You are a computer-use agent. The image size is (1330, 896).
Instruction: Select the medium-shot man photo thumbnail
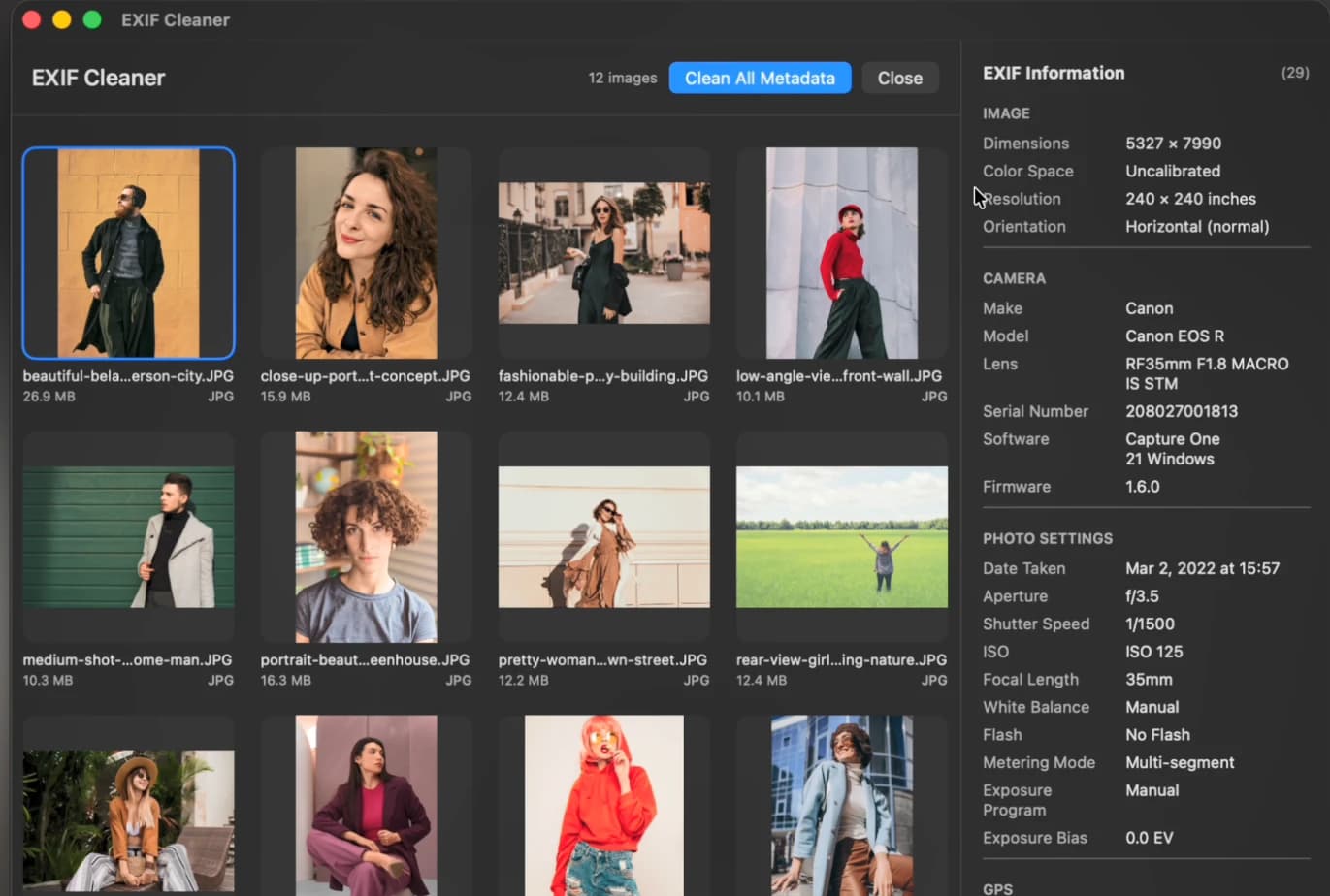(128, 537)
